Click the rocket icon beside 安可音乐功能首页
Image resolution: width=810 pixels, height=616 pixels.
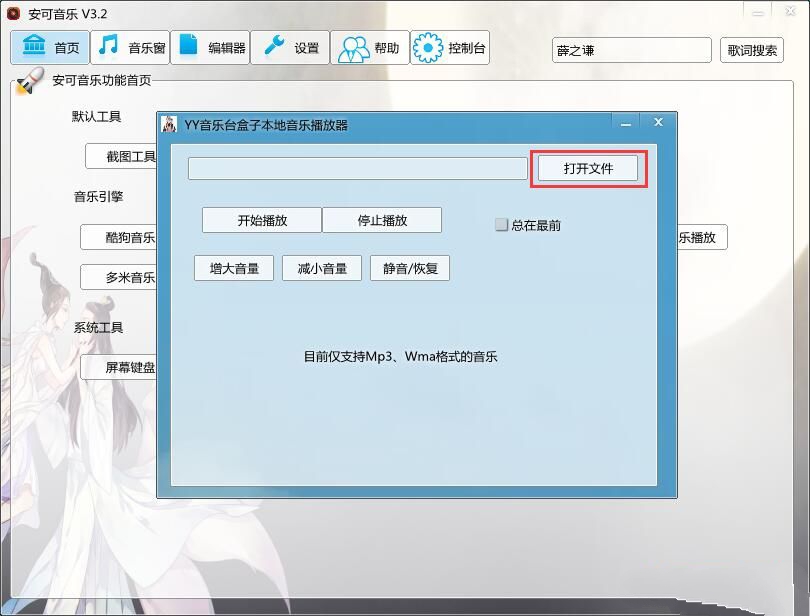(29, 82)
